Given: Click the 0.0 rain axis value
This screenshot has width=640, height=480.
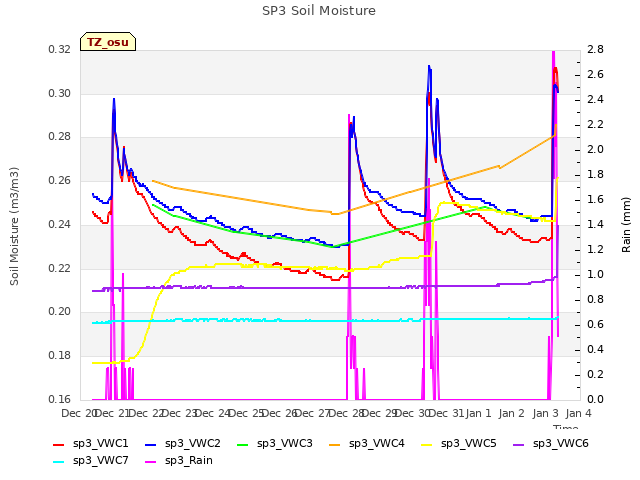Looking at the screenshot, I should pos(595,399).
